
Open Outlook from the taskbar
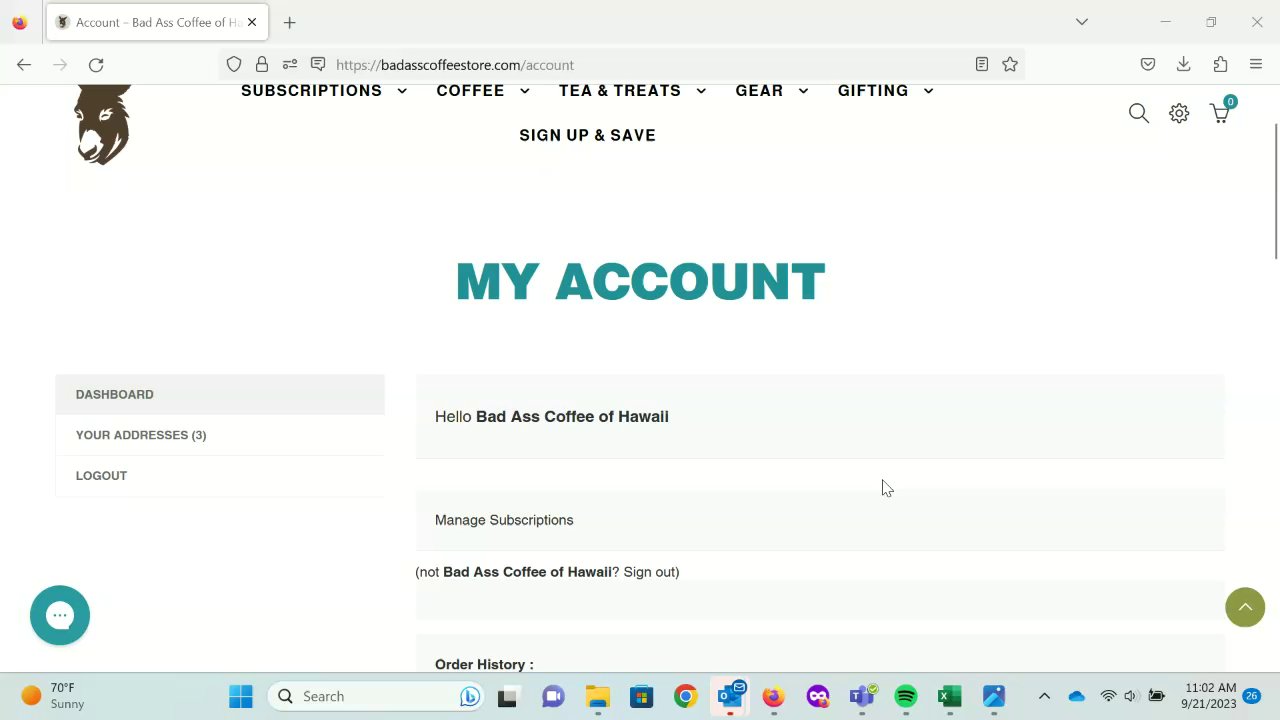(x=730, y=696)
